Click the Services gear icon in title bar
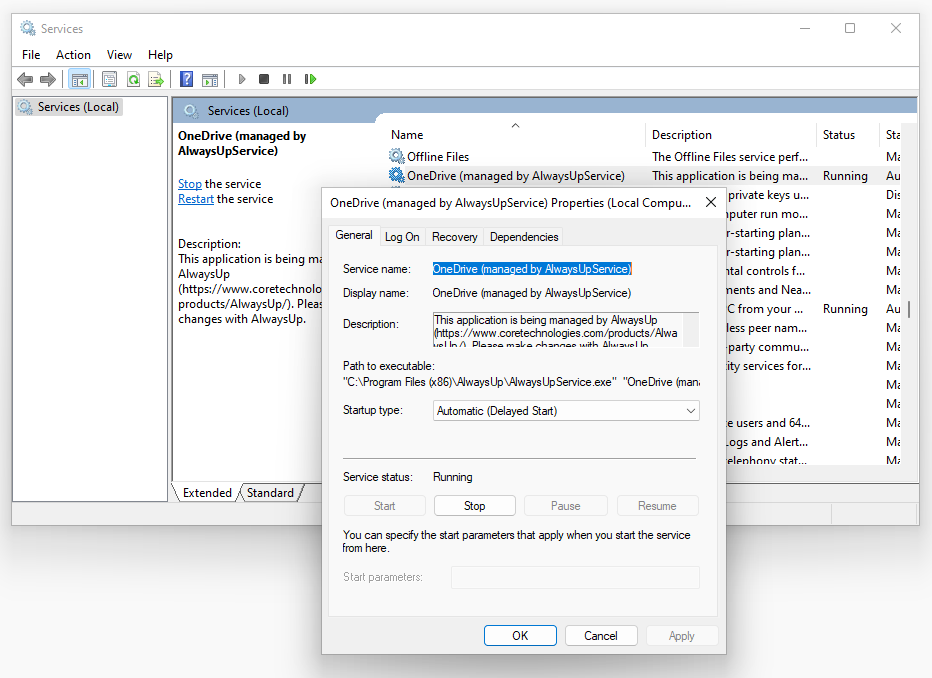The width and height of the screenshot is (932, 678). [28, 28]
